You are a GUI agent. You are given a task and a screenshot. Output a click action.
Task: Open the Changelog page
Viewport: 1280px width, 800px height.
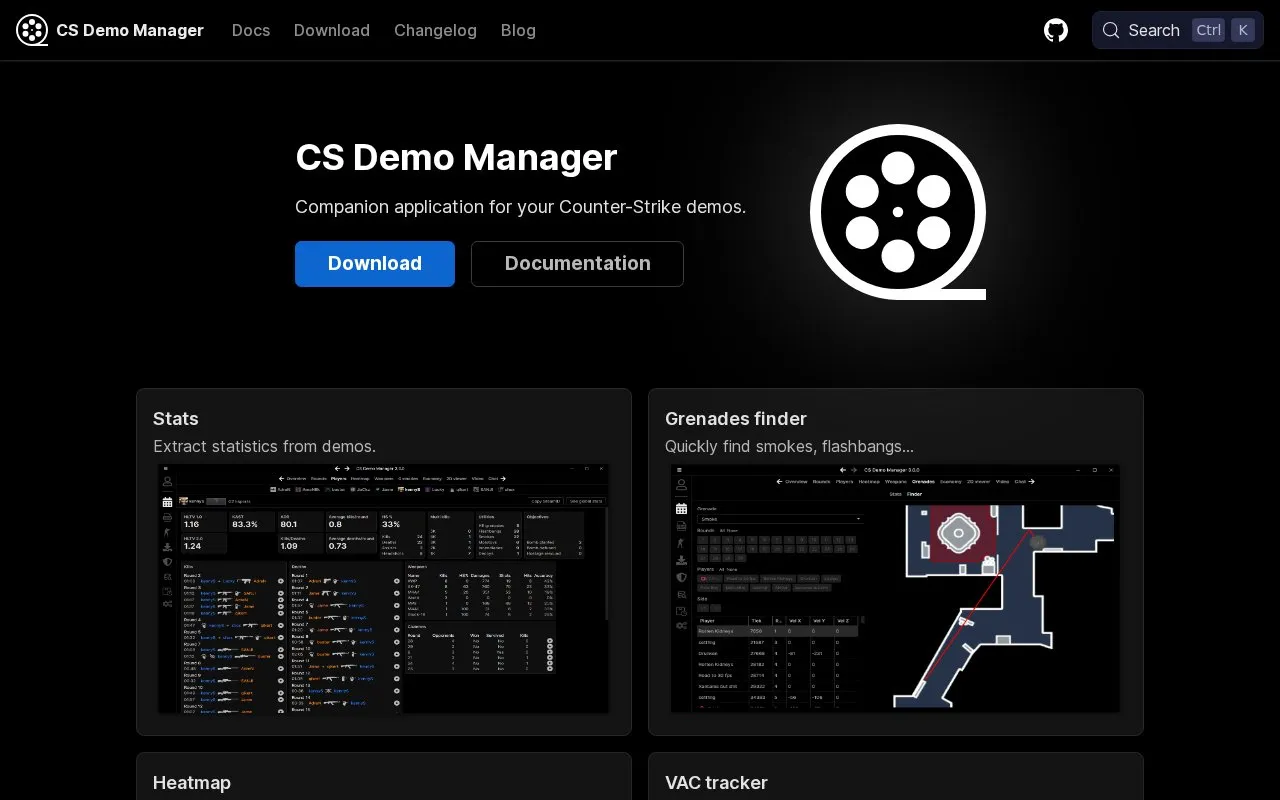435,30
